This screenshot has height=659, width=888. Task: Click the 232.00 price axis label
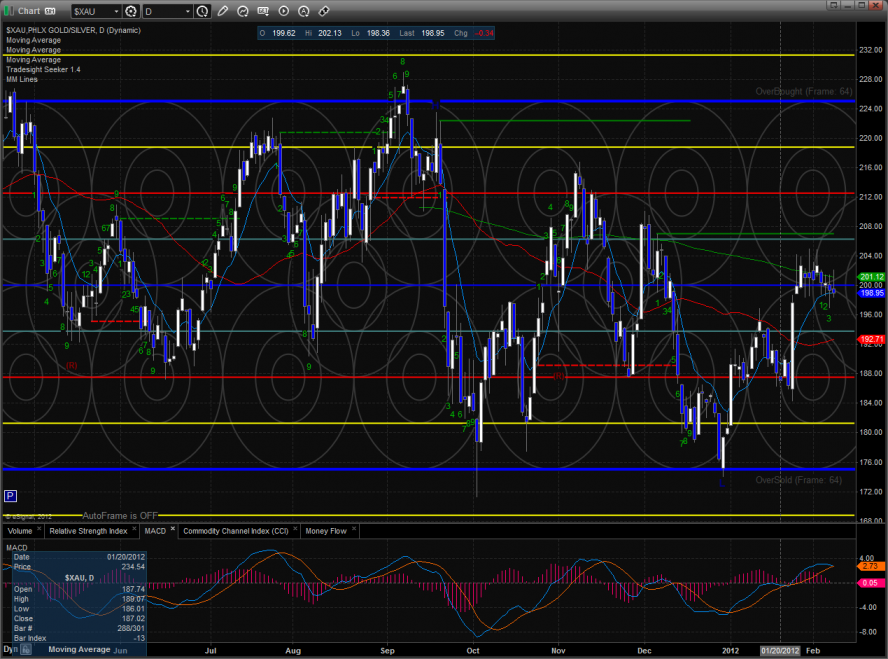(870, 50)
